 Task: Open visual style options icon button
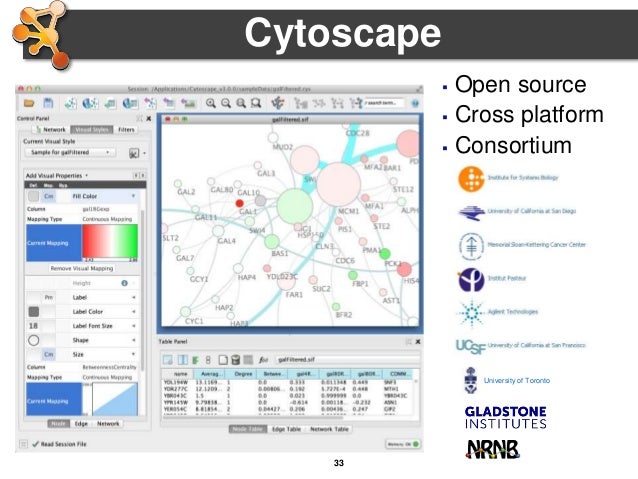[134, 153]
